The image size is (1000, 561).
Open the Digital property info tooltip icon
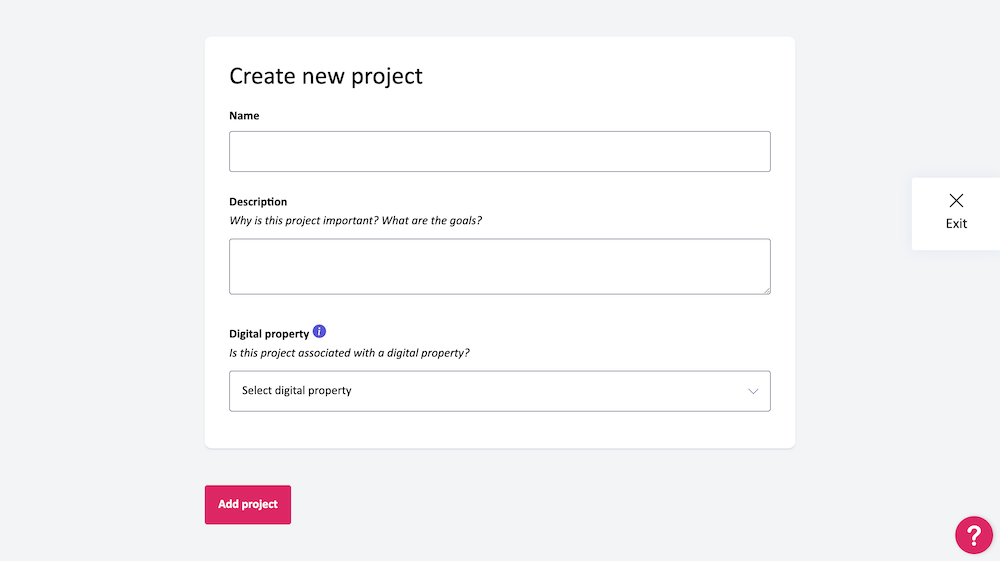coord(320,332)
